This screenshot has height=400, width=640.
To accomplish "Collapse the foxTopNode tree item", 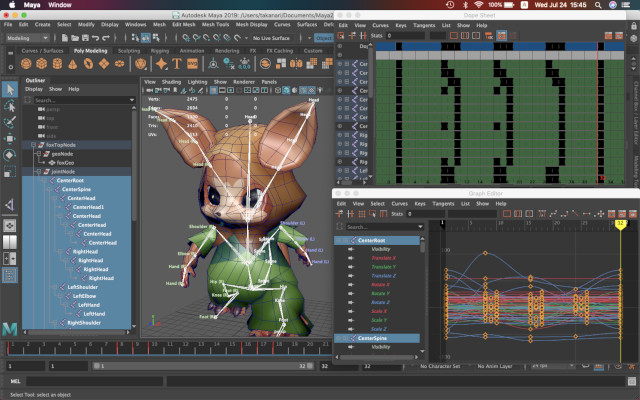I will coord(34,145).
